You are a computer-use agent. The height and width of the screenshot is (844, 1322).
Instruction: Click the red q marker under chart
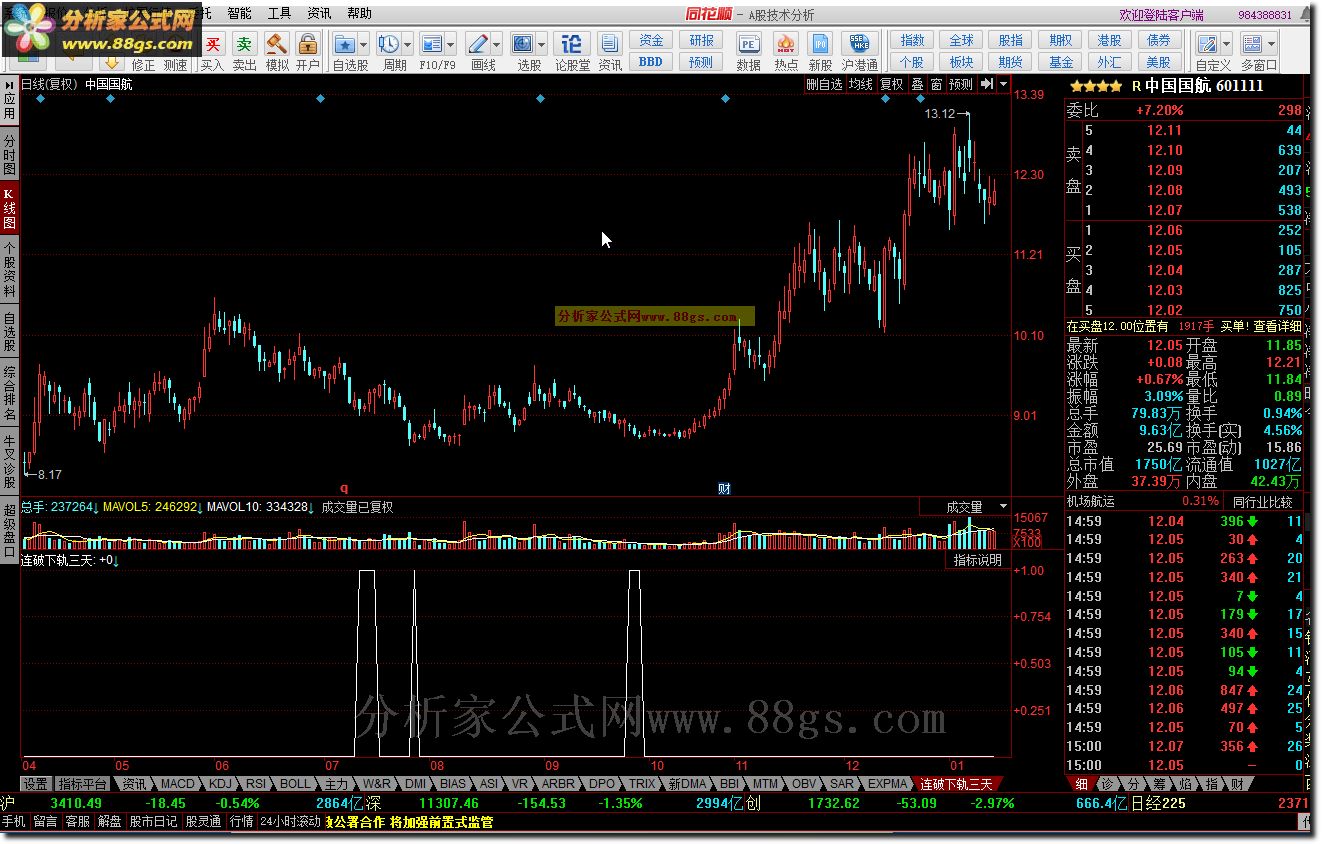pos(343,488)
